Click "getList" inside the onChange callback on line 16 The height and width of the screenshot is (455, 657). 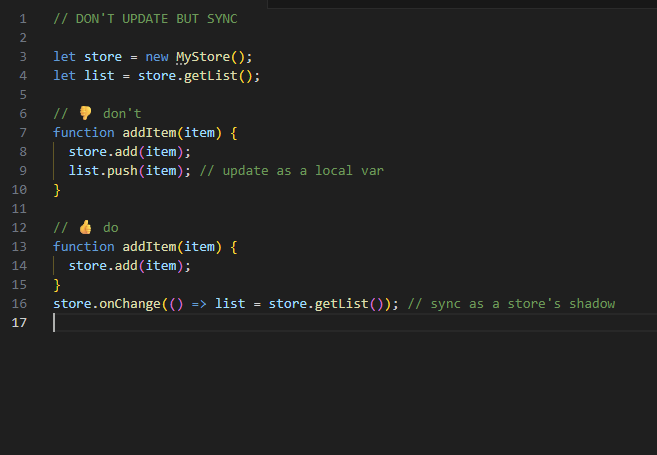342,304
